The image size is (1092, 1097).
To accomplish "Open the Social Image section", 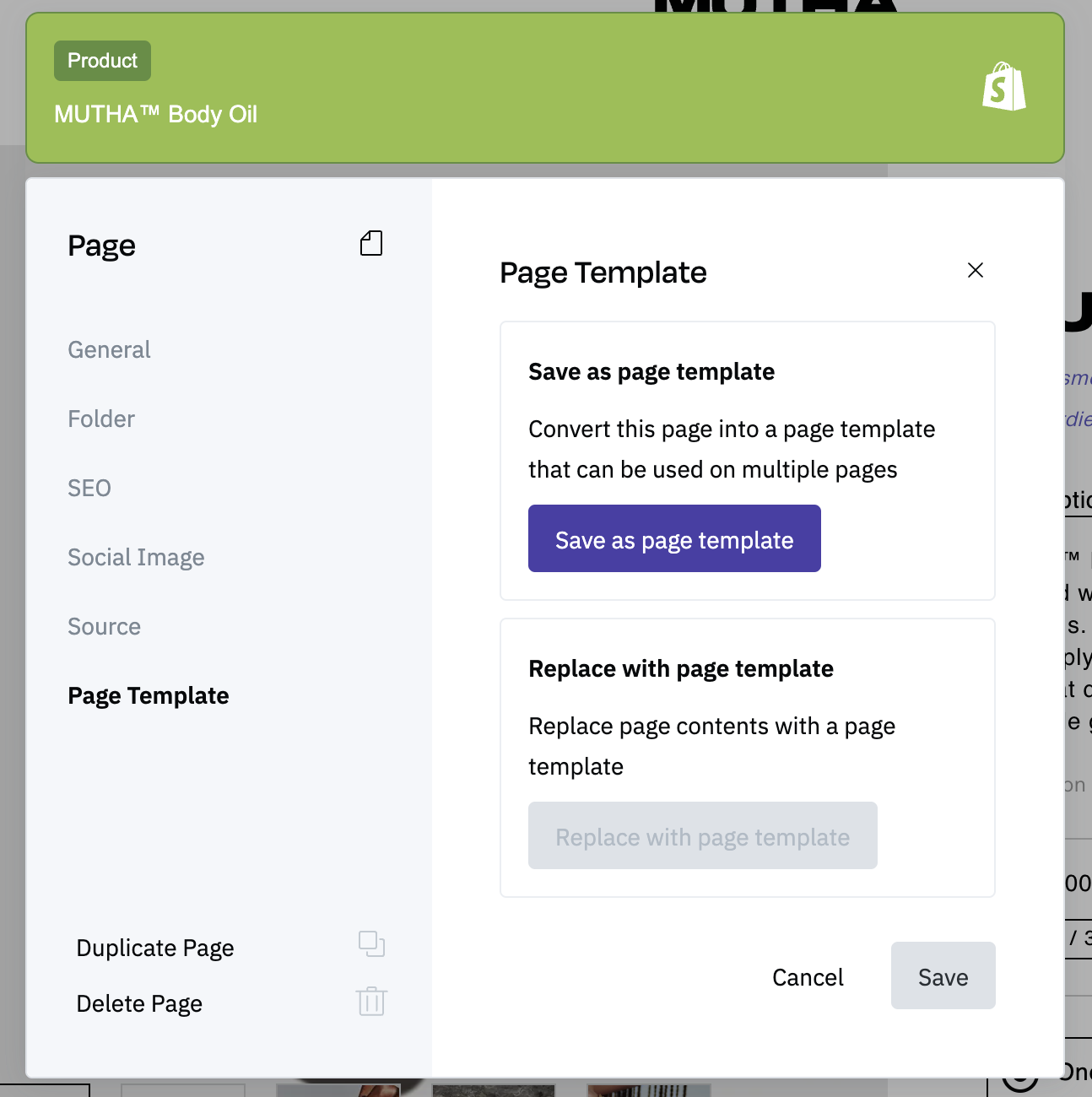I will pyautogui.click(x=136, y=557).
